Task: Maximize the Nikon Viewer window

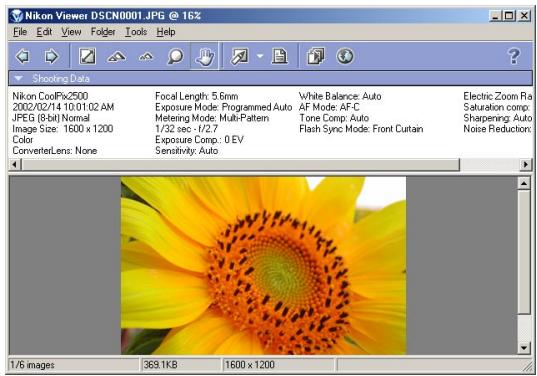Action: [x=509, y=16]
